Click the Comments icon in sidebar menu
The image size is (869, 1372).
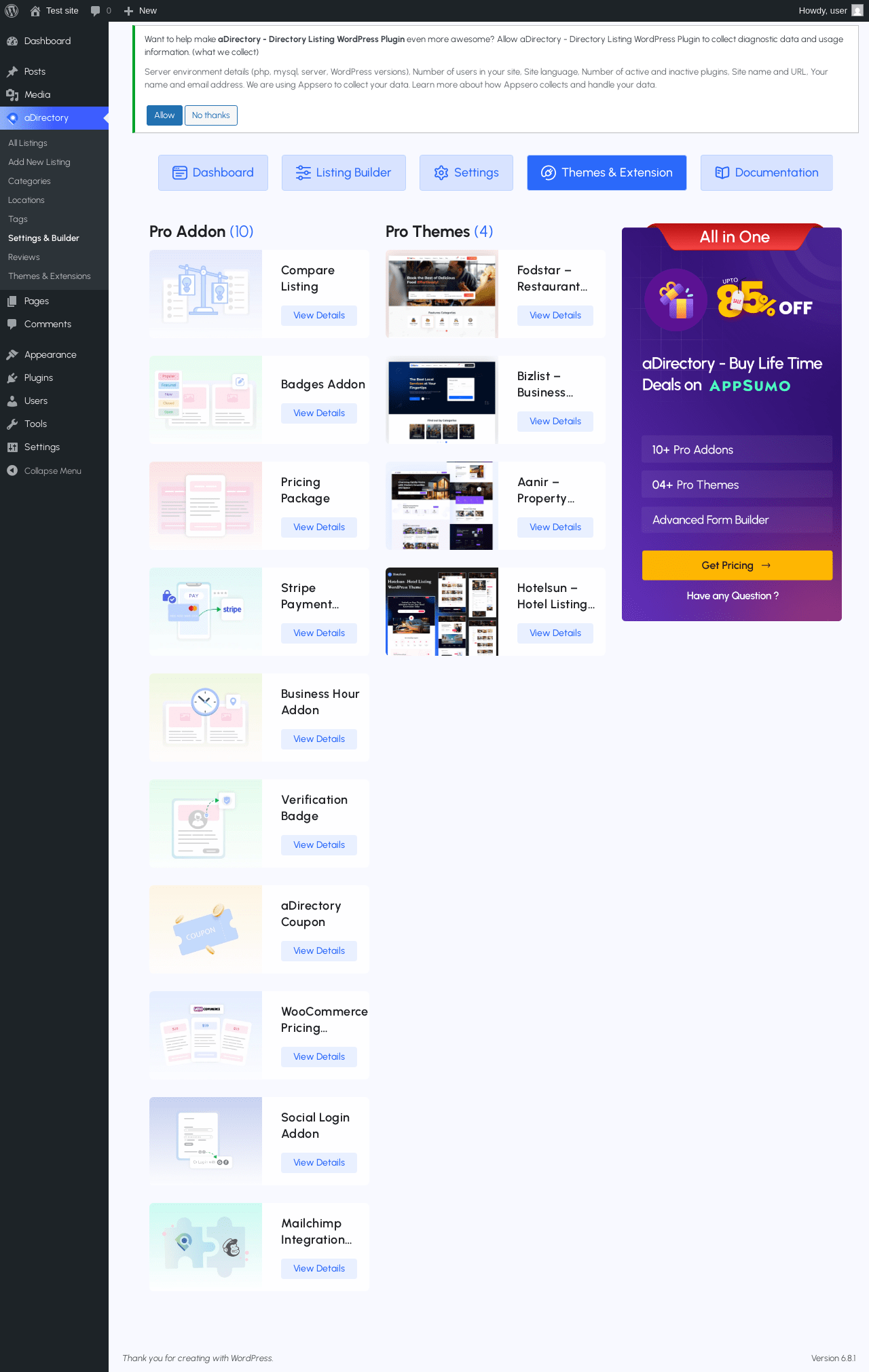pos(12,325)
